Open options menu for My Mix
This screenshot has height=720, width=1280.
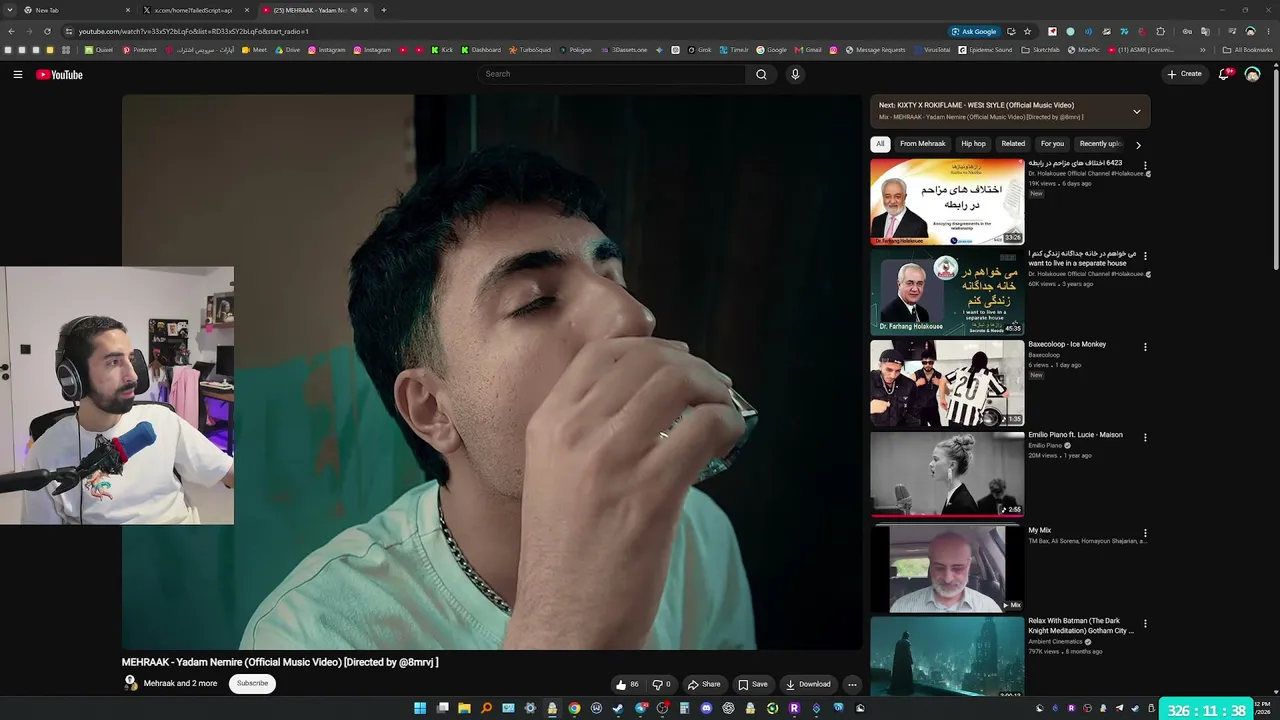(1145, 533)
